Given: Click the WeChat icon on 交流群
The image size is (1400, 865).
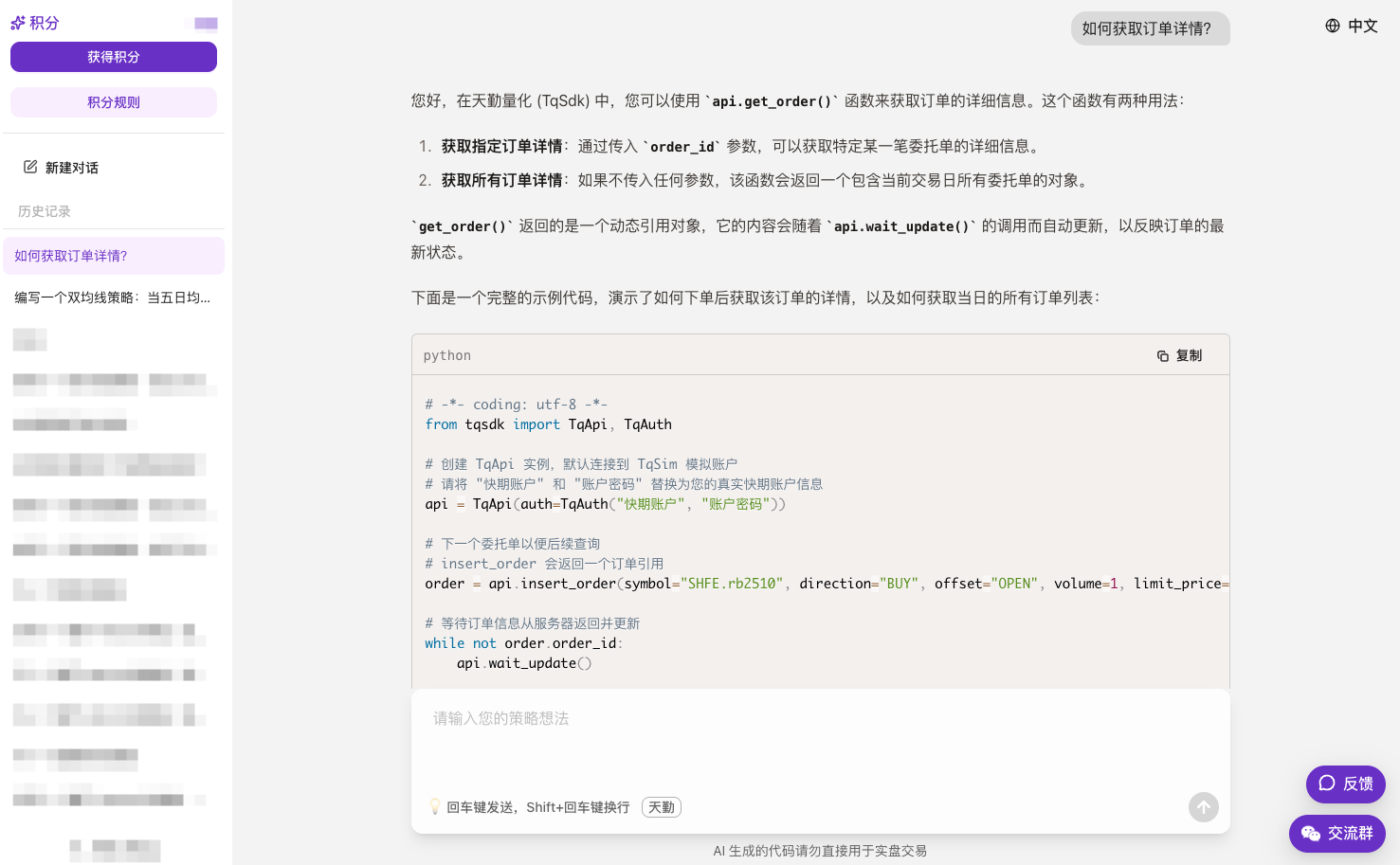Looking at the screenshot, I should coord(1311,833).
